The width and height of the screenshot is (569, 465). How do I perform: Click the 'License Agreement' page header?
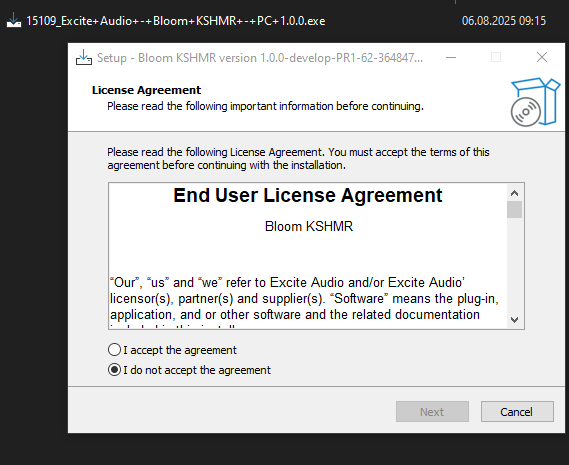tap(146, 90)
